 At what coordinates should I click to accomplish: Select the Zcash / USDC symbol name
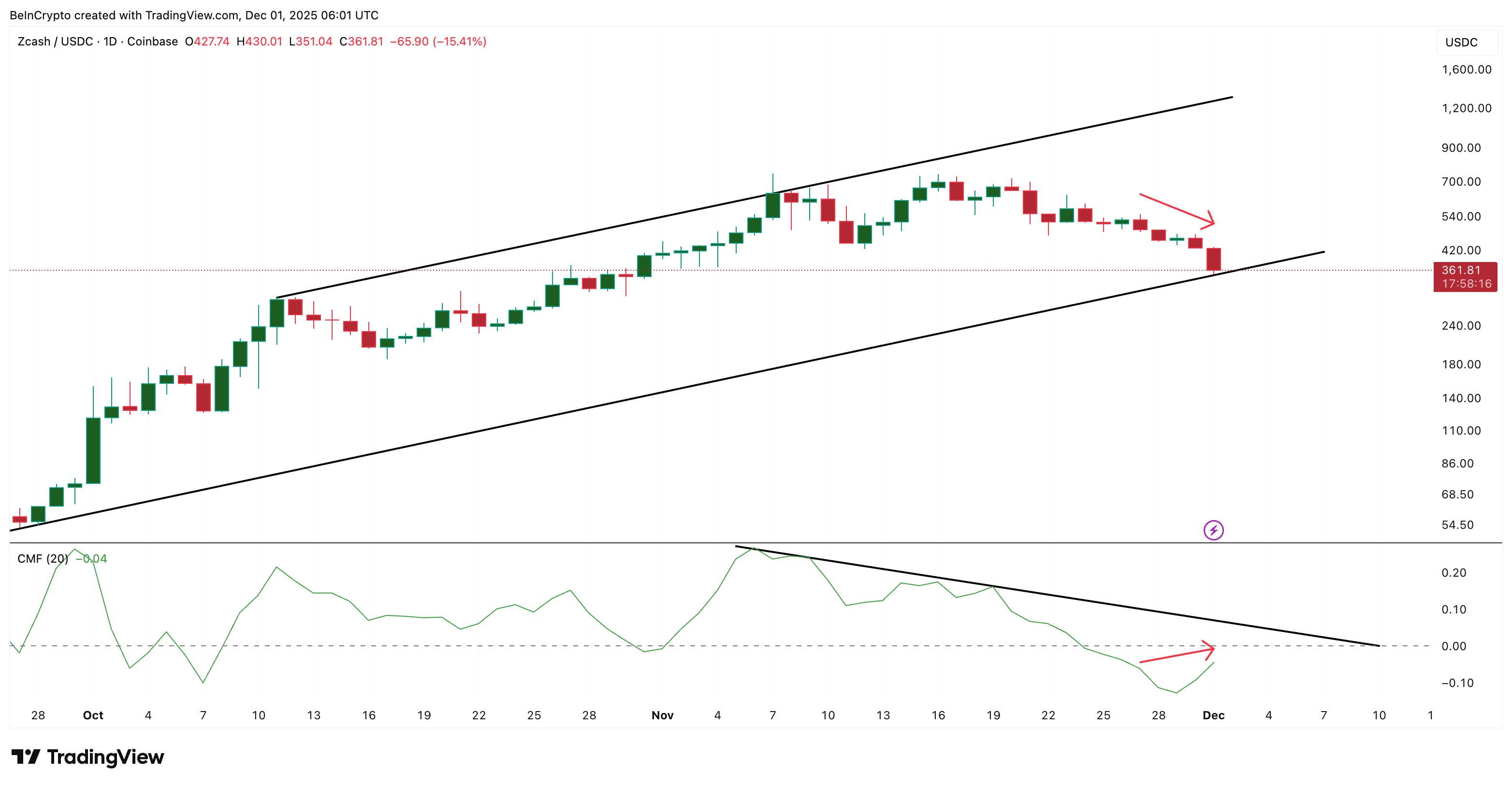(x=56, y=42)
